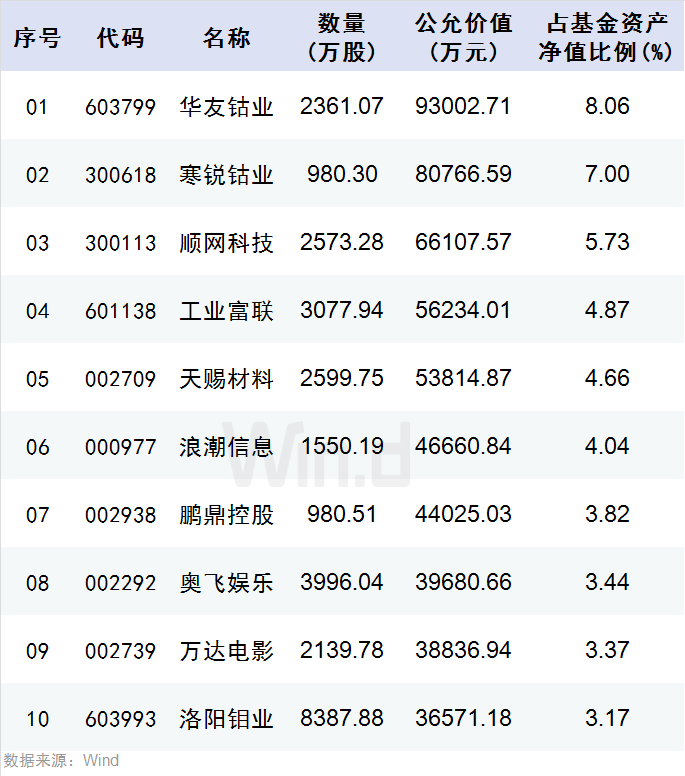Click quantity value 3077.94
This screenshot has height=776, width=685.
tap(342, 310)
